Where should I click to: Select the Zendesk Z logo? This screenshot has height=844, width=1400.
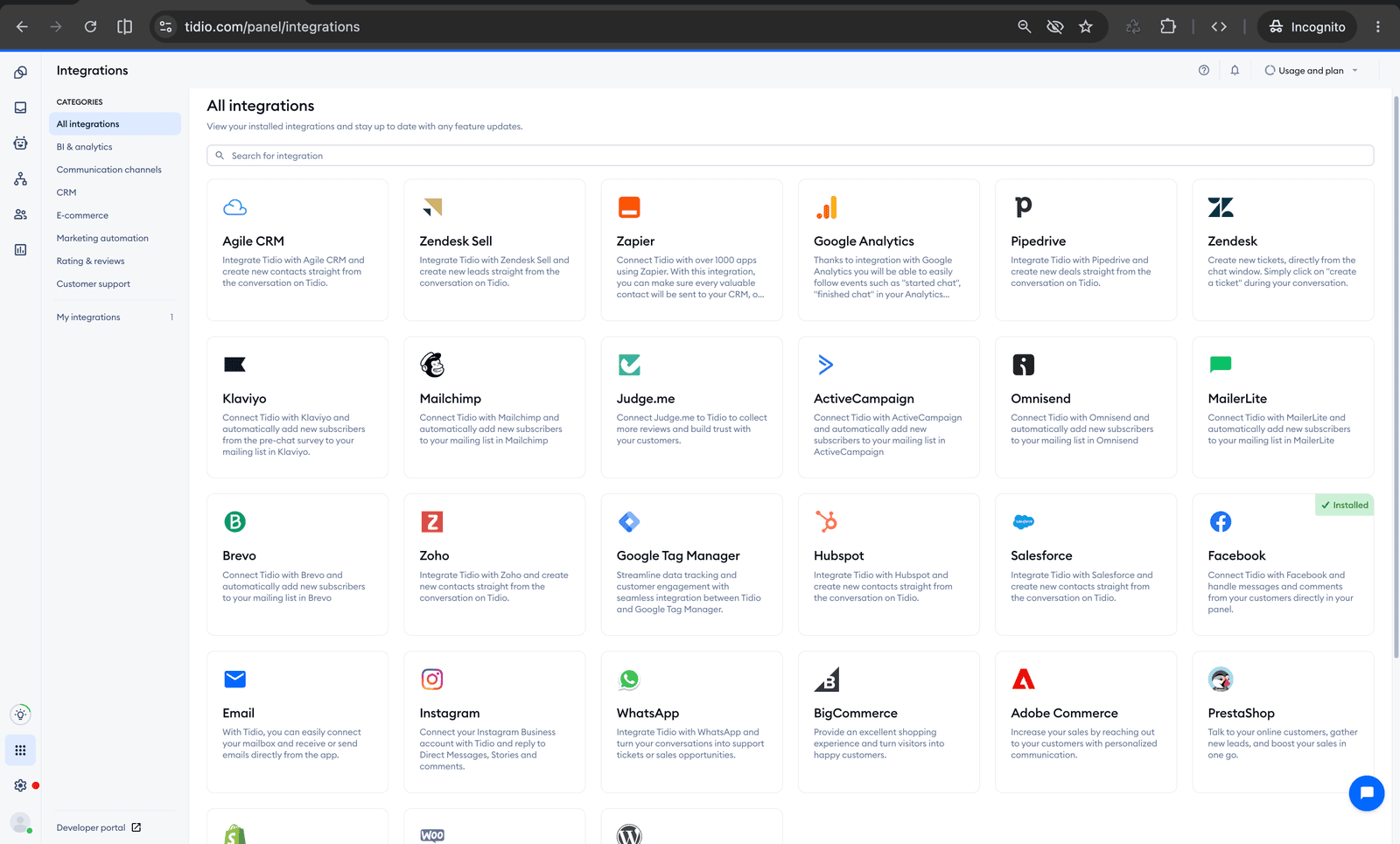[x=1221, y=207]
